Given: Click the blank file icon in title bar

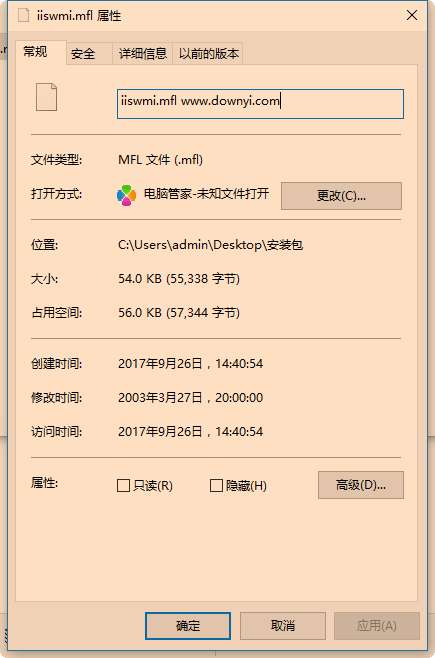Looking at the screenshot, I should (23, 16).
